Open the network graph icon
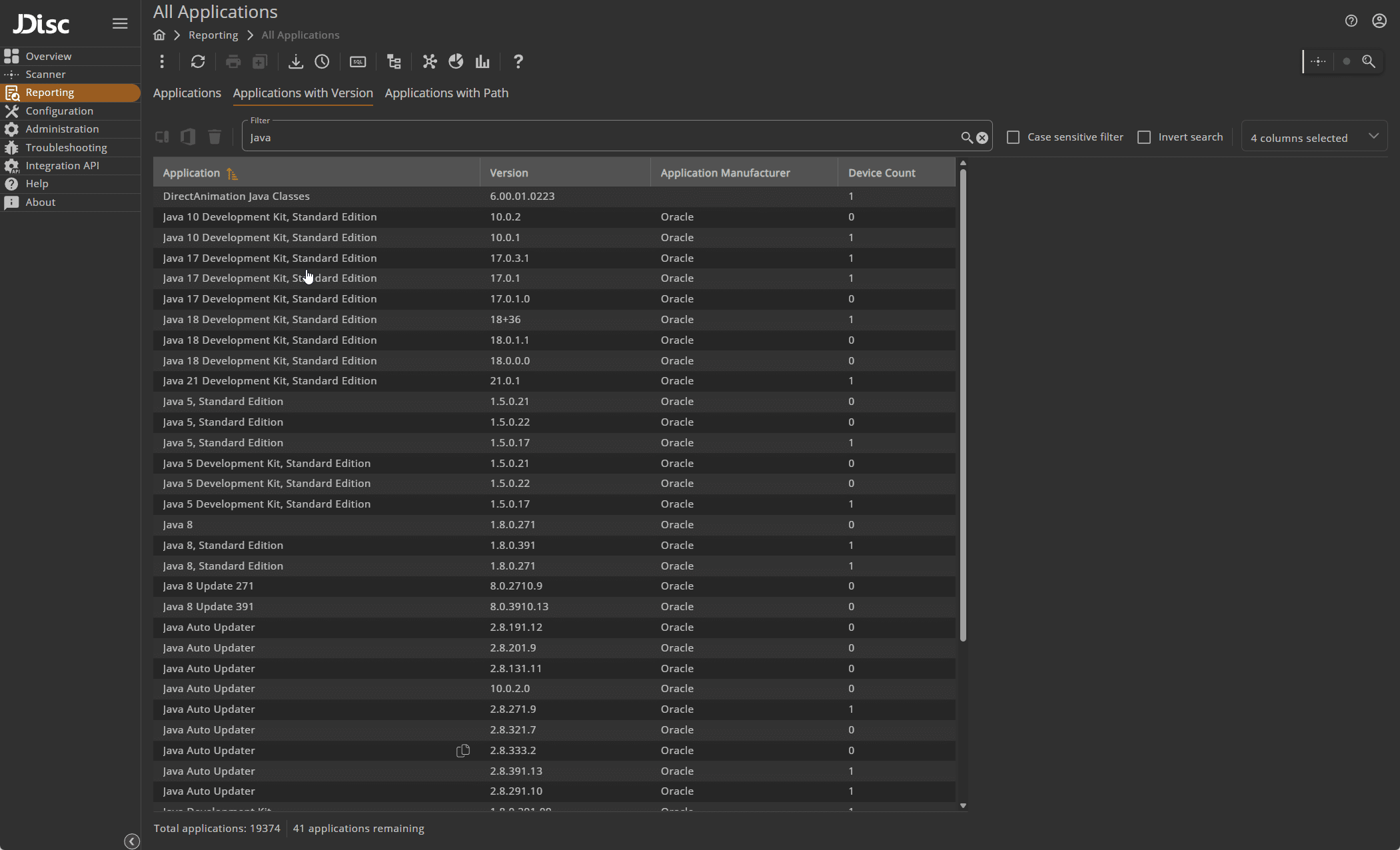 [x=430, y=62]
